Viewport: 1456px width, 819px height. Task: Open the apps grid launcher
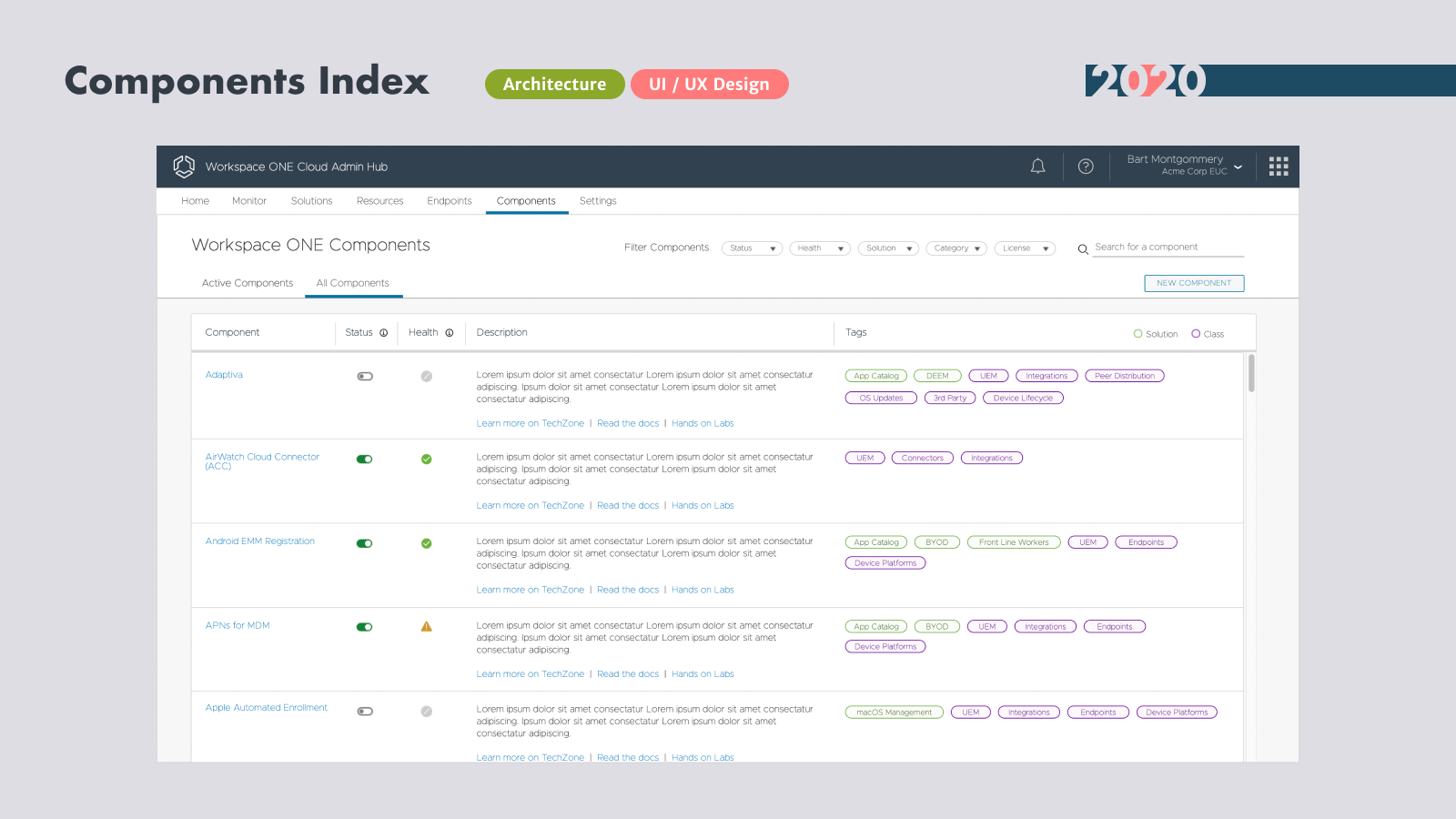click(x=1279, y=167)
